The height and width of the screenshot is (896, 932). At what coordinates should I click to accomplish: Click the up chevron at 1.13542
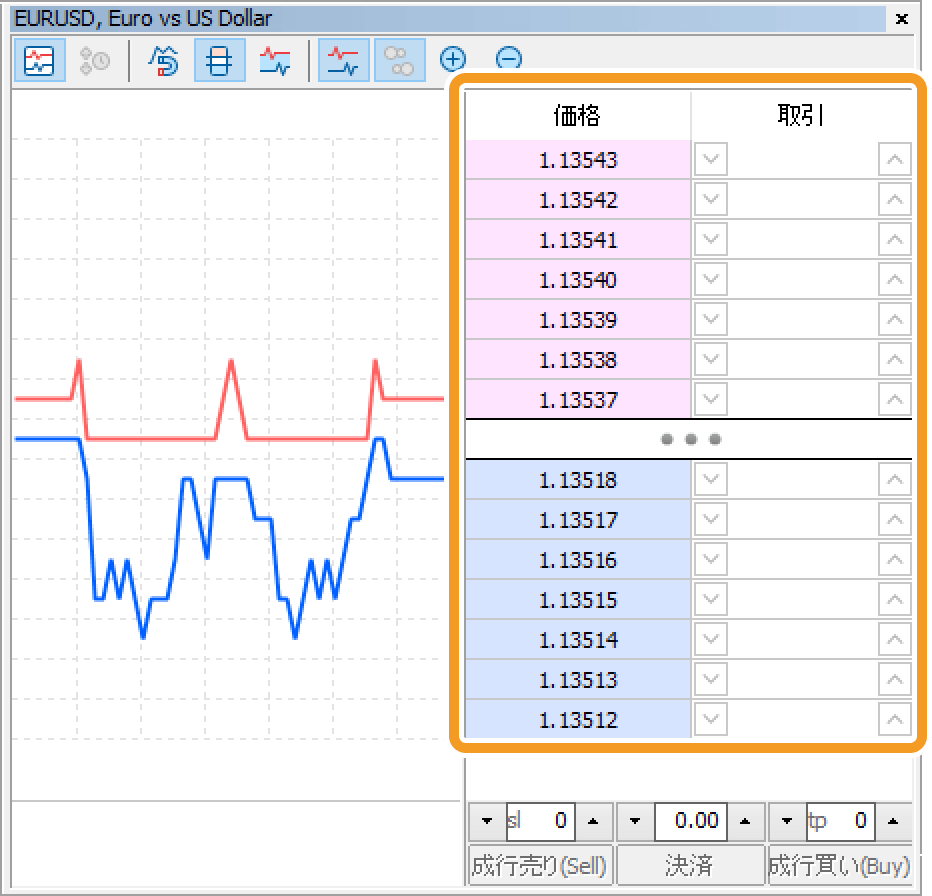pyautogui.click(x=895, y=199)
